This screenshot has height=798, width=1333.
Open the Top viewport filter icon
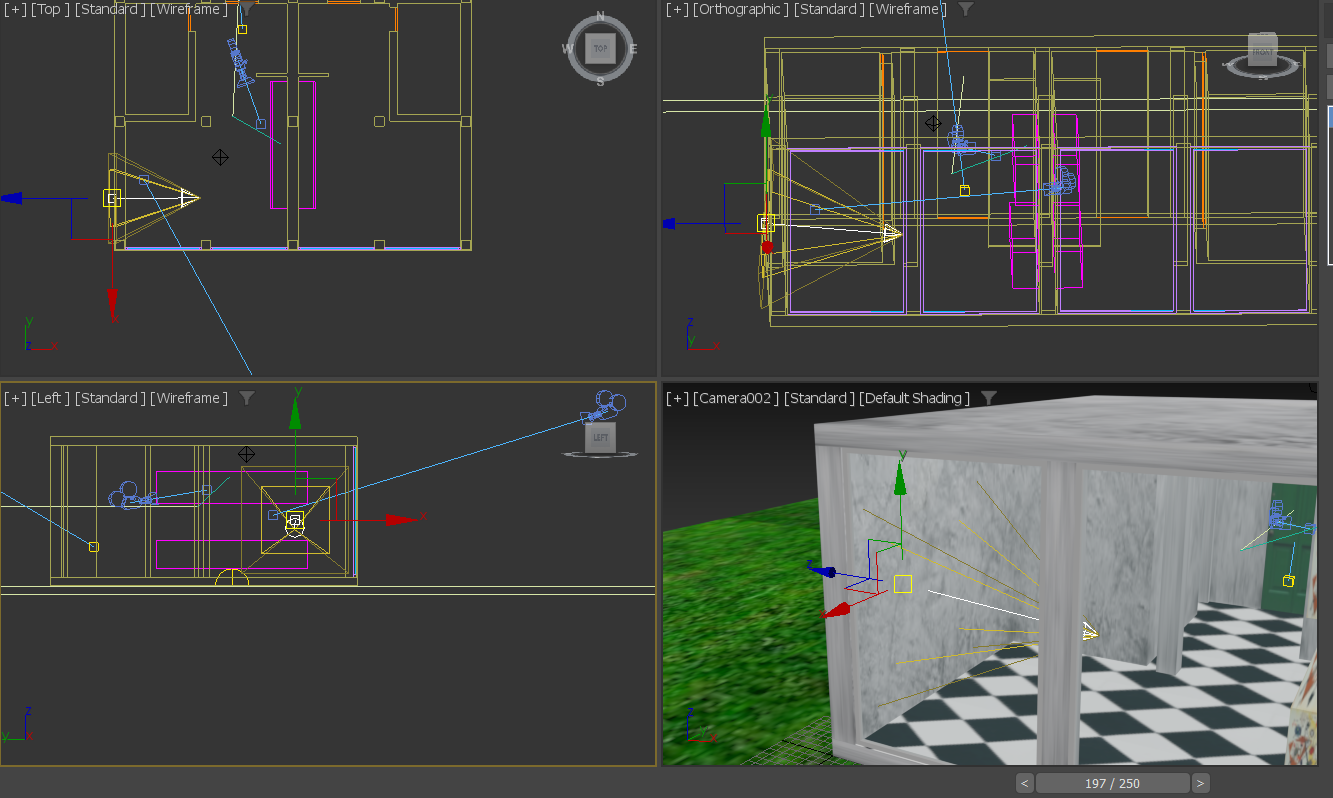tap(247, 9)
